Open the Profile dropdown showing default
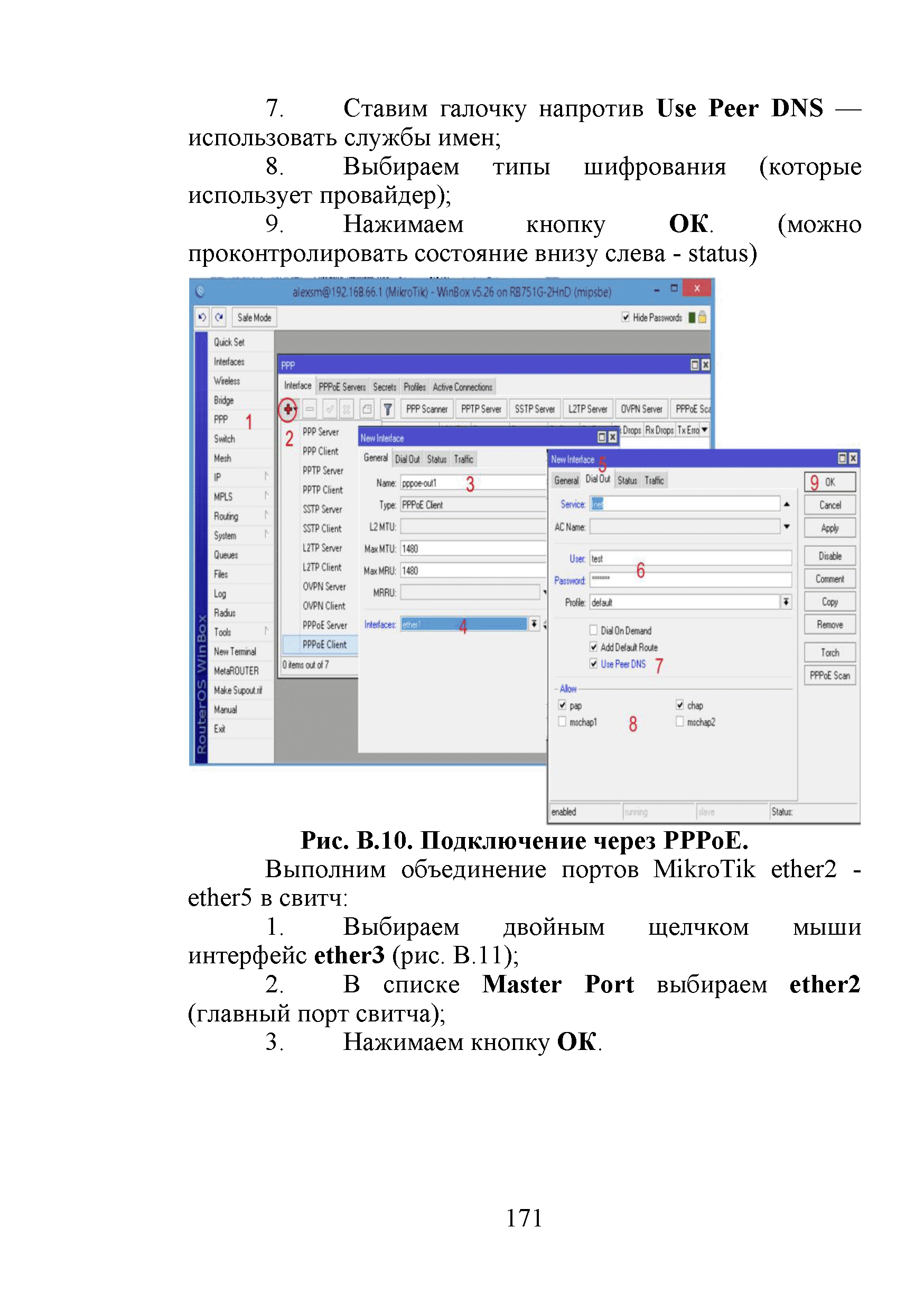Viewport: 924px width, 1311px height. point(787,602)
